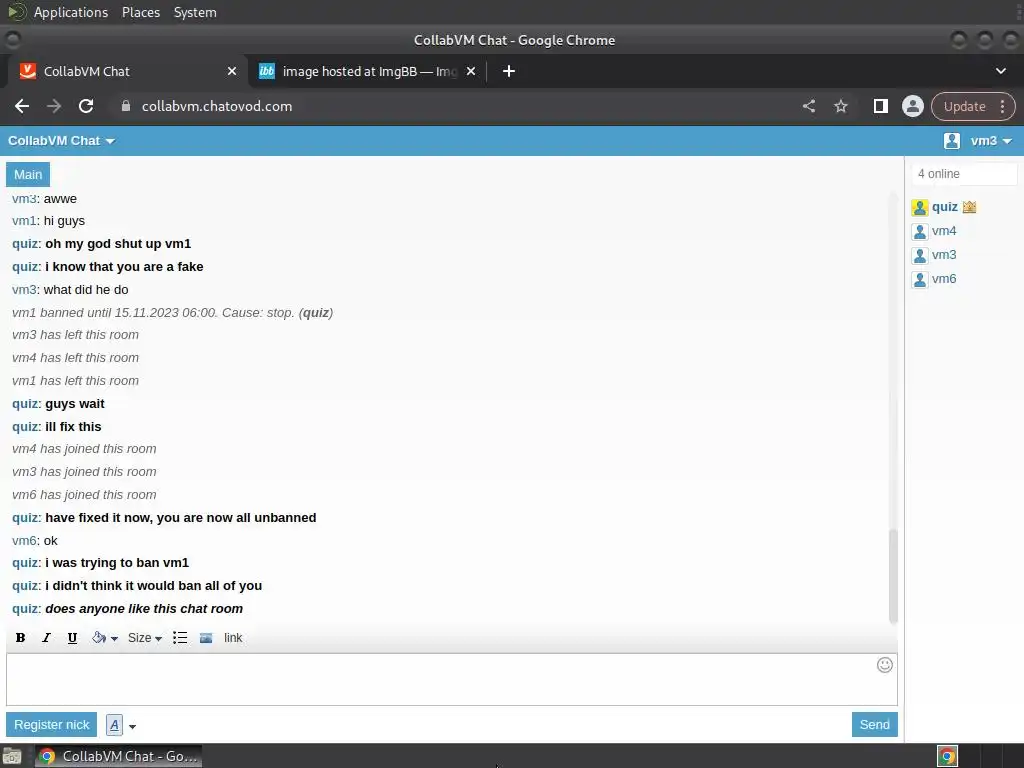The height and width of the screenshot is (768, 1024).
Task: Select vm4 in the online users list
Action: click(x=944, y=231)
